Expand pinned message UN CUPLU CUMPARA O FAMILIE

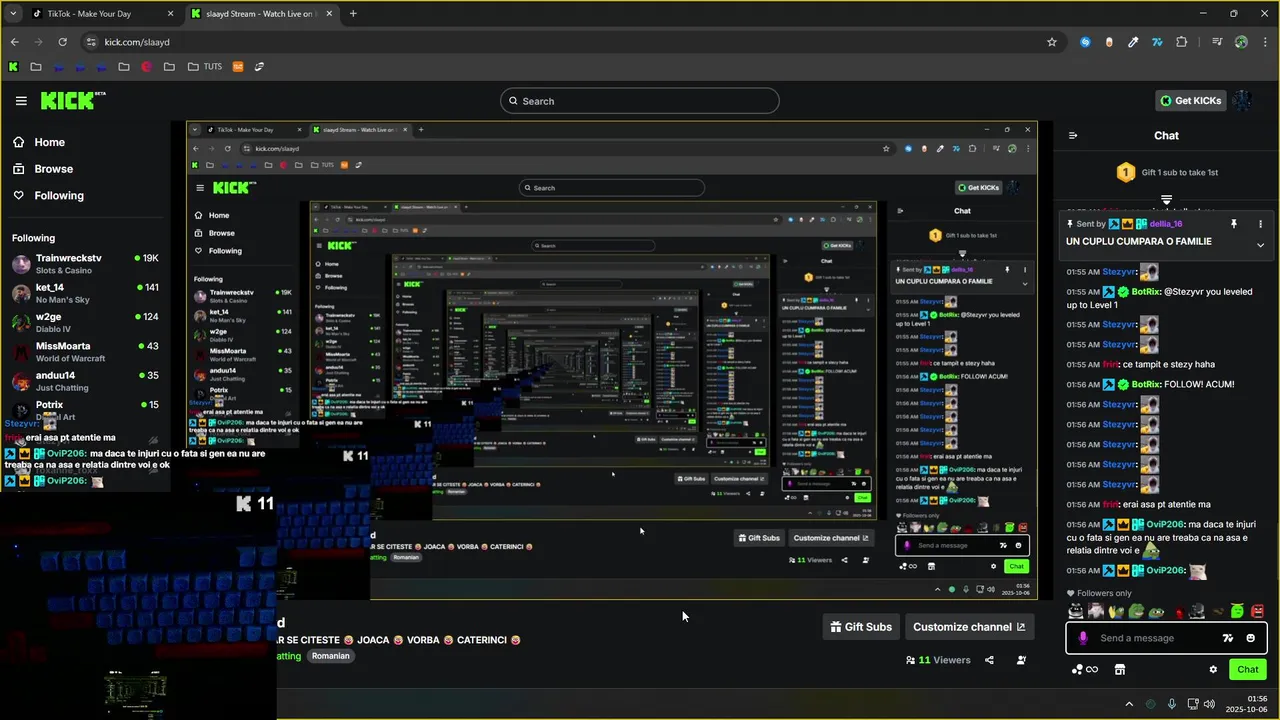tap(1260, 245)
